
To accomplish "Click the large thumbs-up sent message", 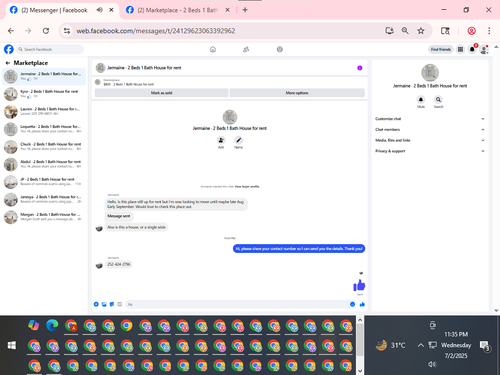I will pos(359,285).
